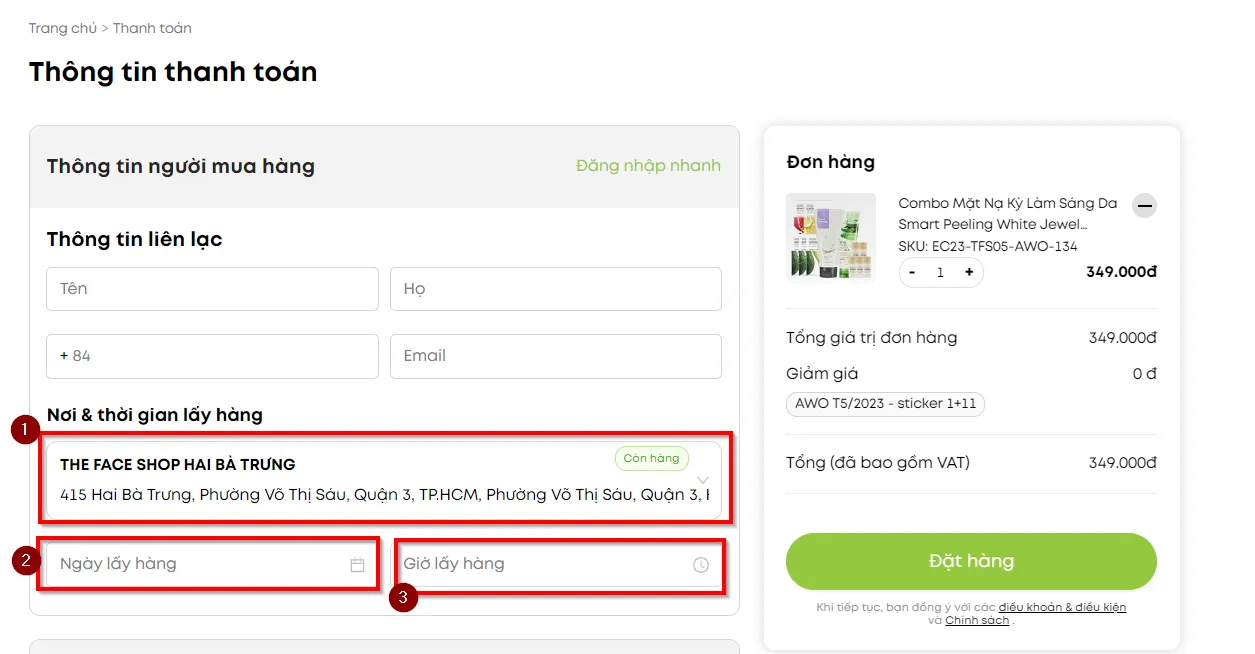
Task: Open THE FACE SHOP HAI BÀ TRƯNG store selector
Action: coord(384,480)
